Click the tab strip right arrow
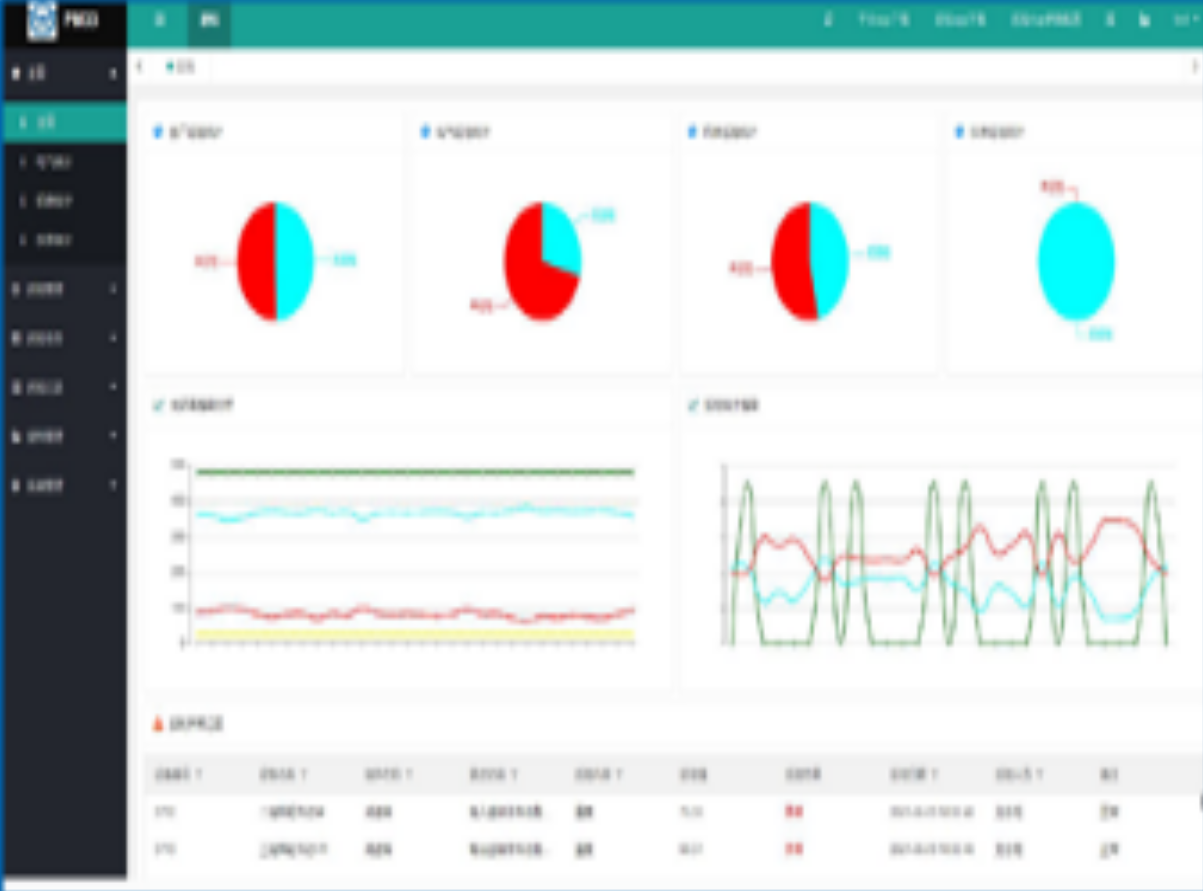This screenshot has height=891, width=1203. tap(1194, 66)
